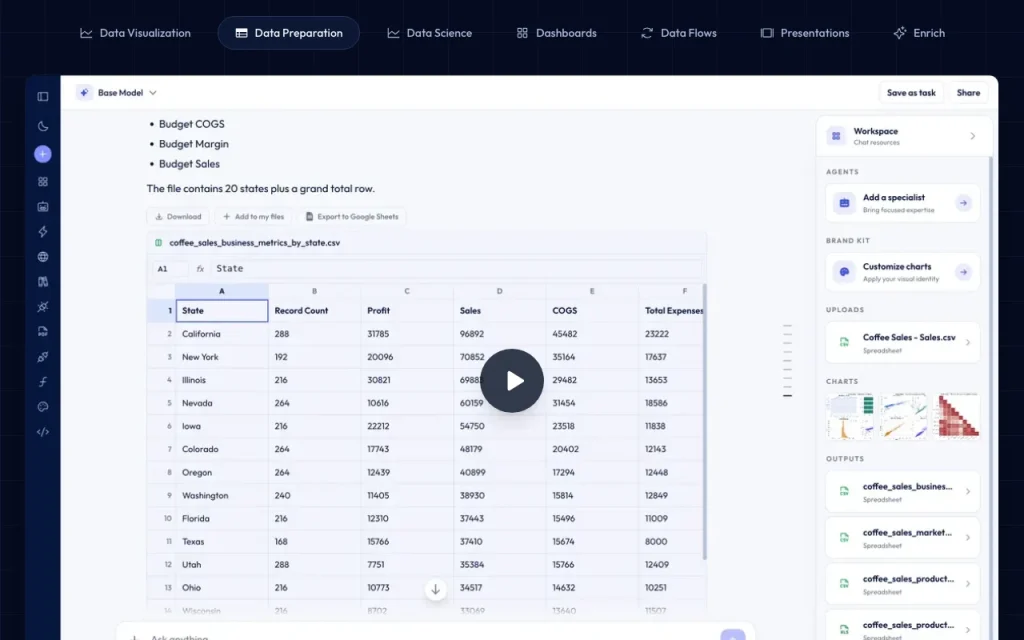
Task: Click Add to my files
Action: (x=253, y=217)
